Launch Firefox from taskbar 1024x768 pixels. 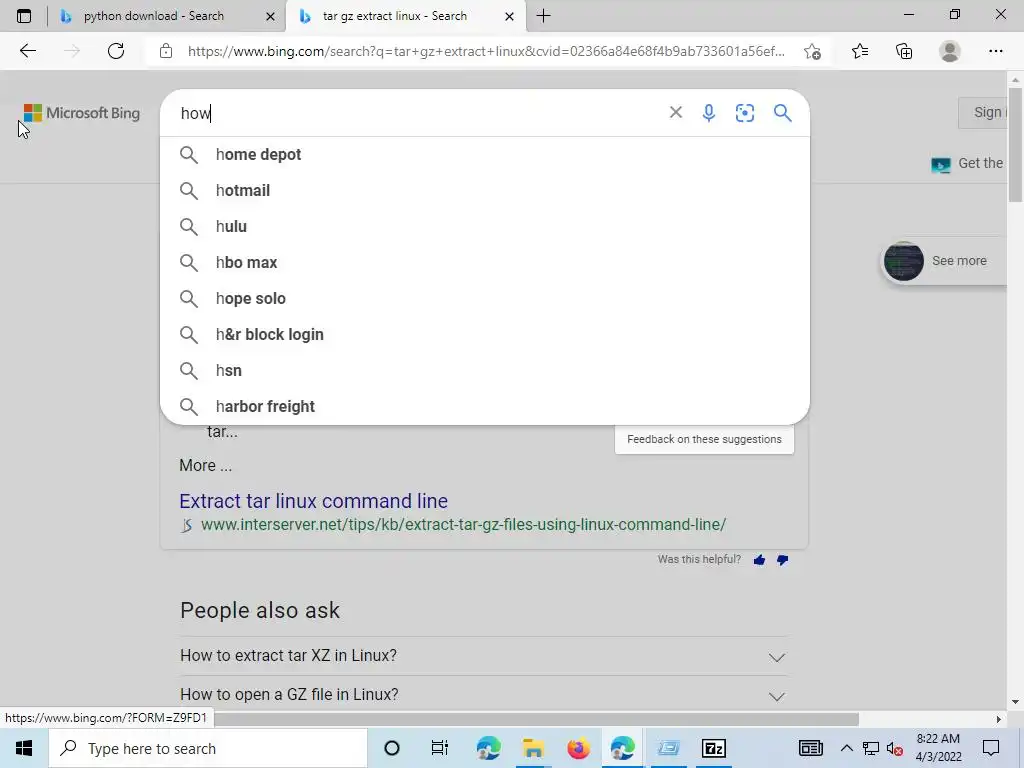click(x=578, y=748)
